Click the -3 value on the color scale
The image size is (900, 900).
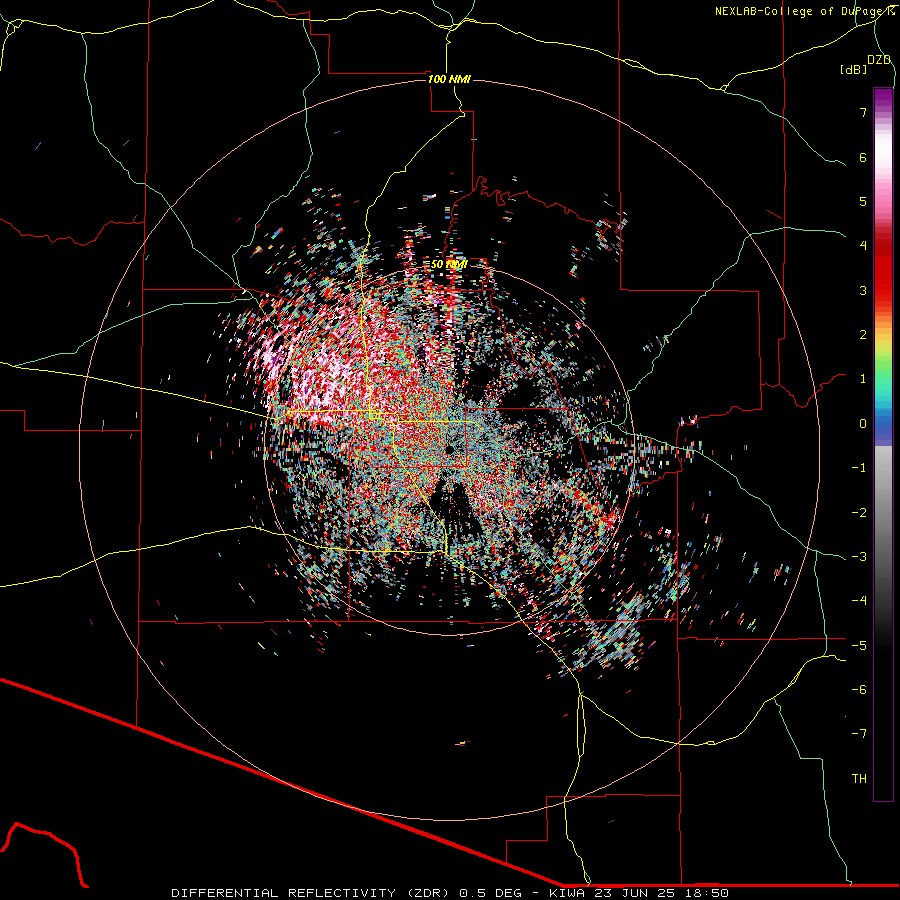[x=859, y=557]
